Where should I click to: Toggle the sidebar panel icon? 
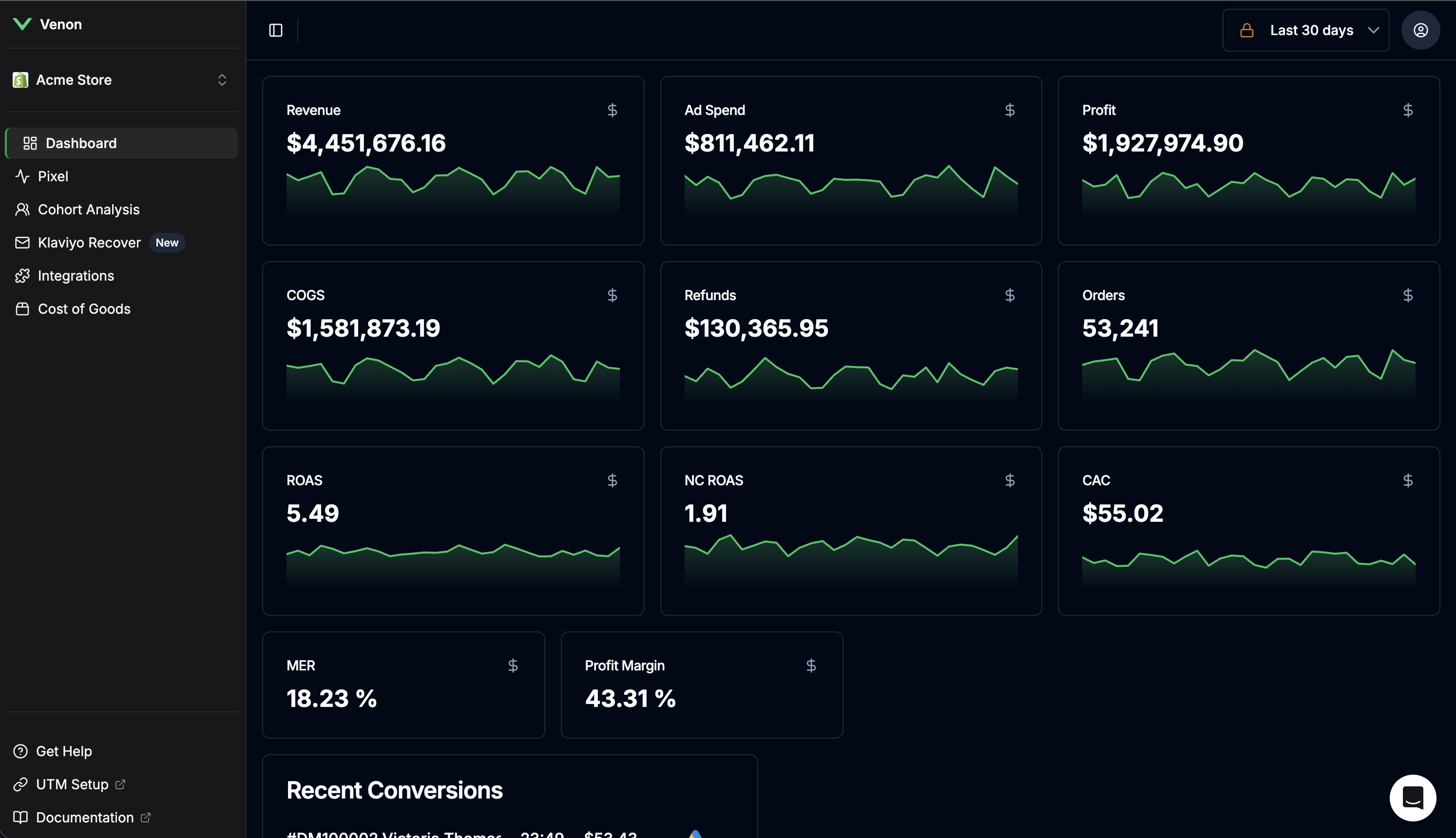[276, 30]
